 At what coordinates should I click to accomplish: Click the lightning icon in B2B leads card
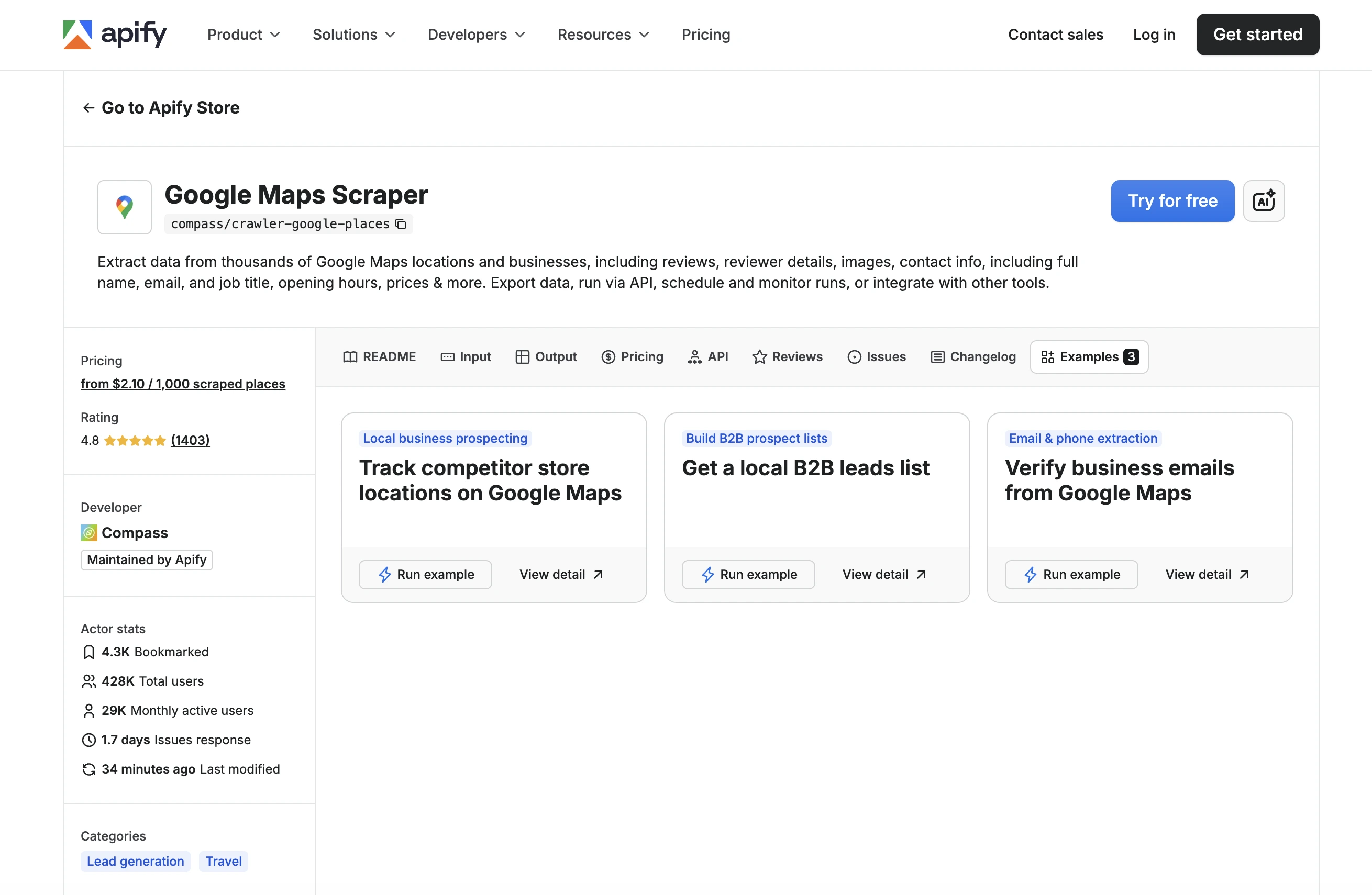click(x=707, y=575)
